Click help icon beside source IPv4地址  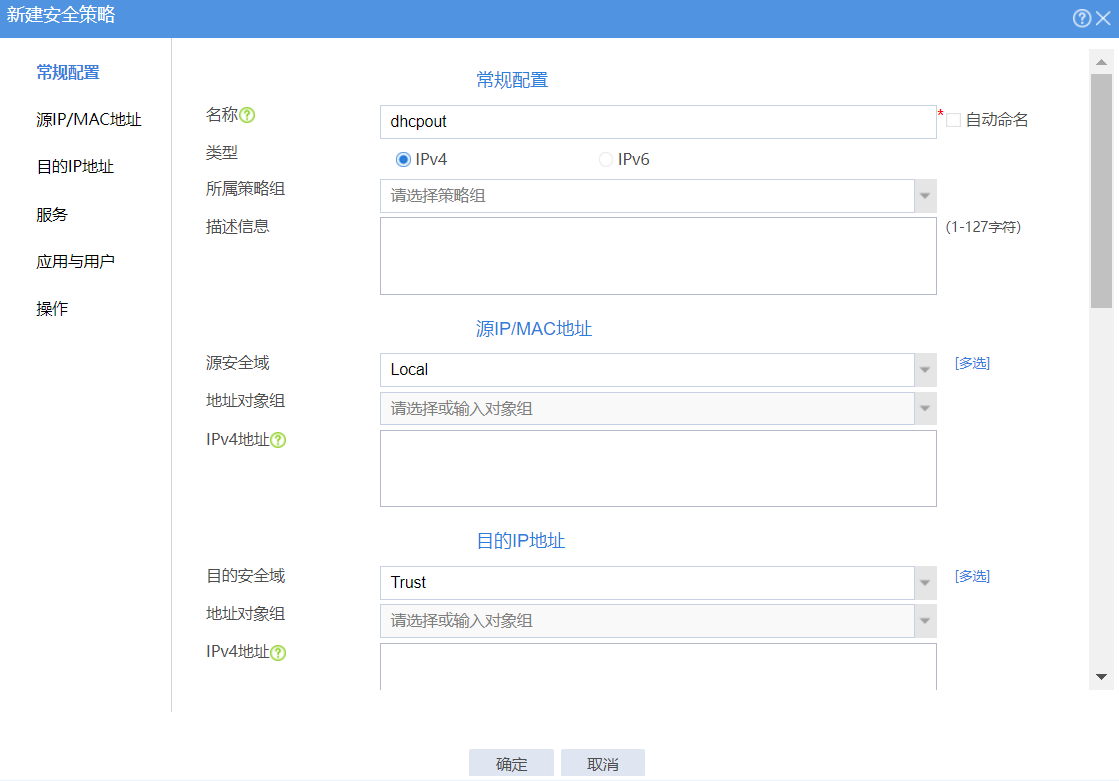click(278, 440)
